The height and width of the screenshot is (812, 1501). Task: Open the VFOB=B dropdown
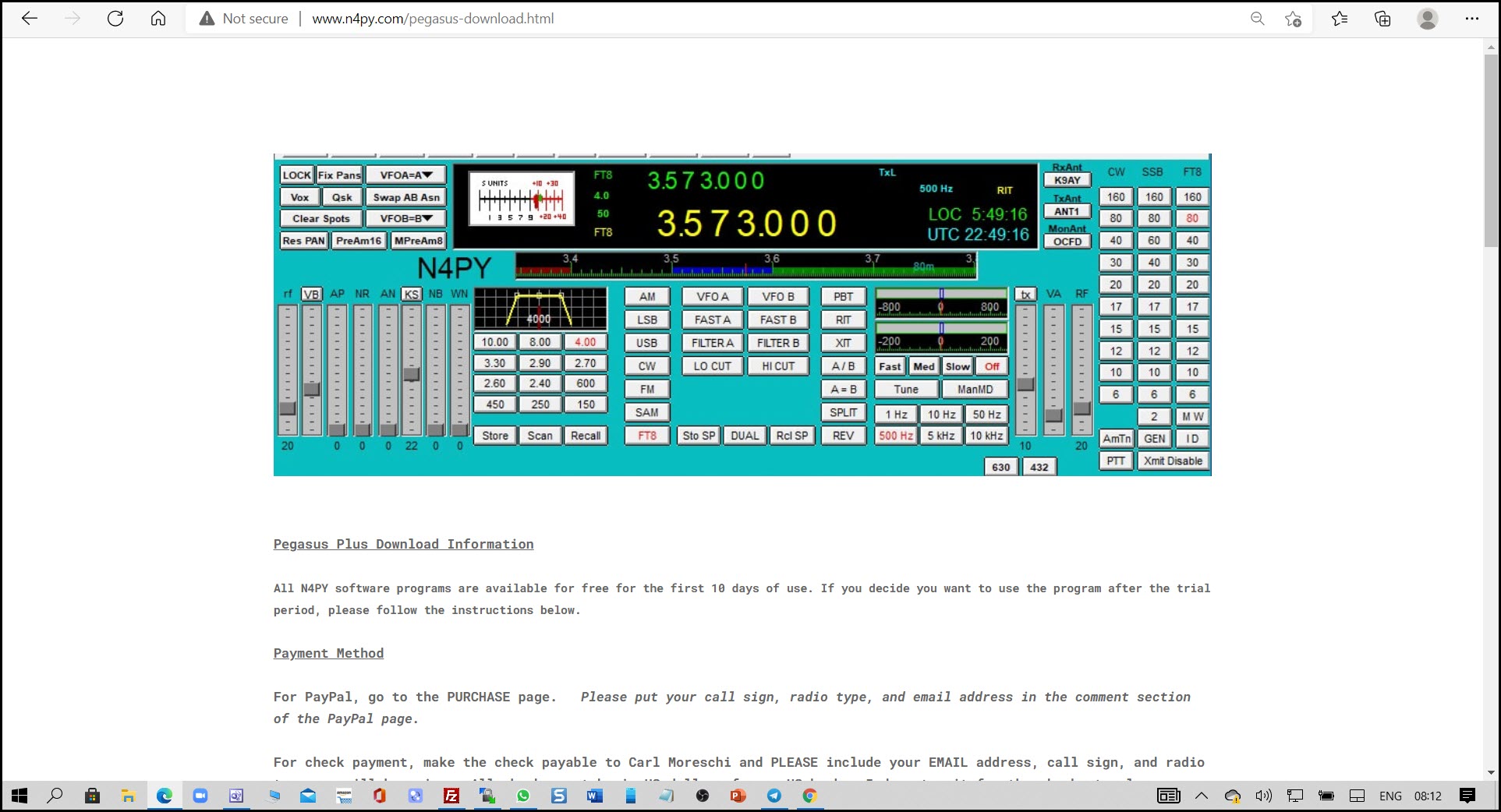[405, 219]
